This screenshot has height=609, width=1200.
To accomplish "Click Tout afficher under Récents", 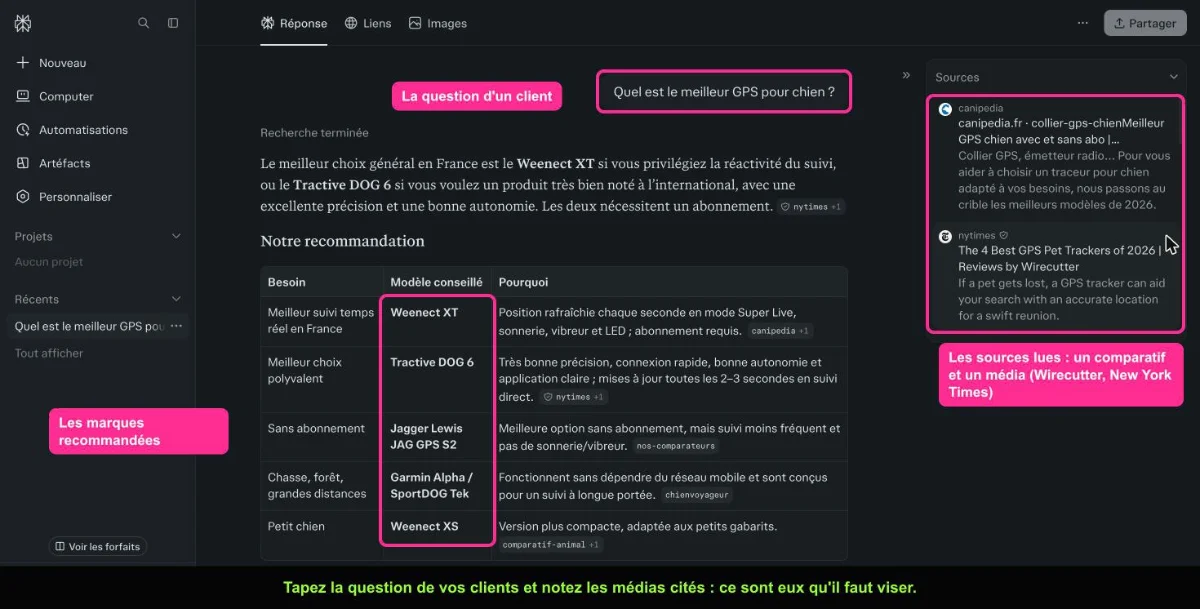I will pyautogui.click(x=49, y=353).
